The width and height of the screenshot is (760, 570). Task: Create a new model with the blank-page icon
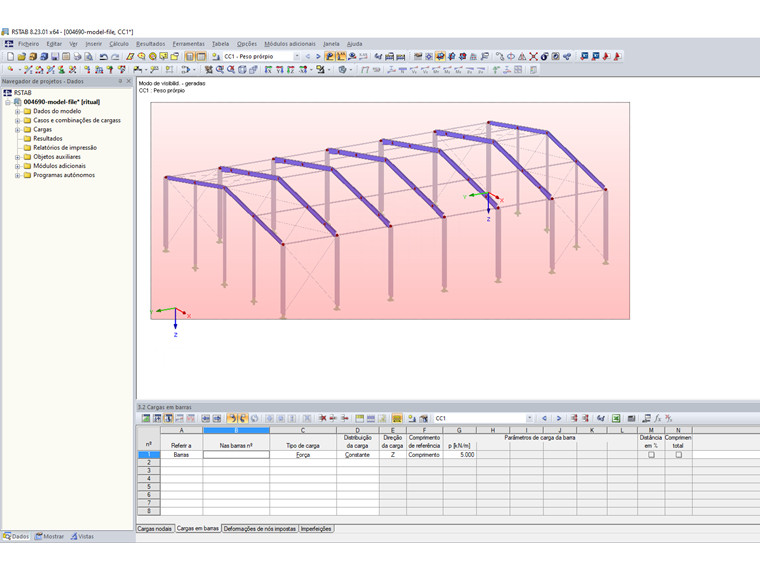(10, 57)
